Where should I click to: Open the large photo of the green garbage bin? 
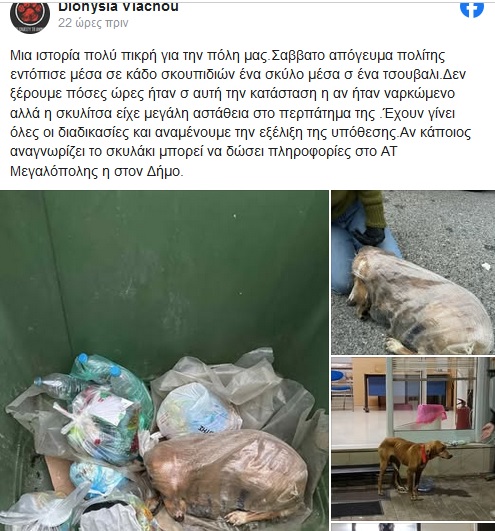(x=164, y=361)
